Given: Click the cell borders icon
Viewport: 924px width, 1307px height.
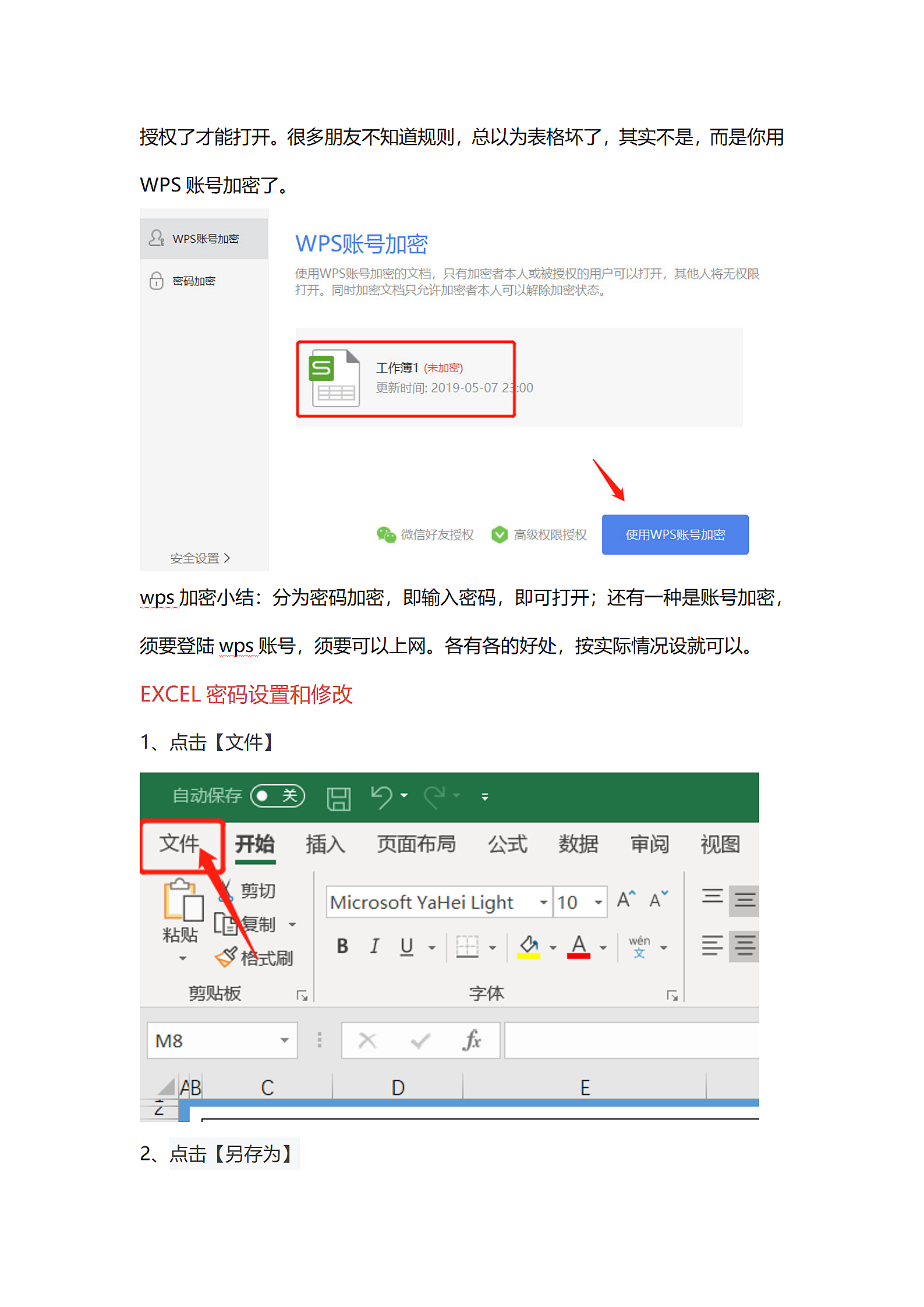Looking at the screenshot, I should pyautogui.click(x=467, y=947).
